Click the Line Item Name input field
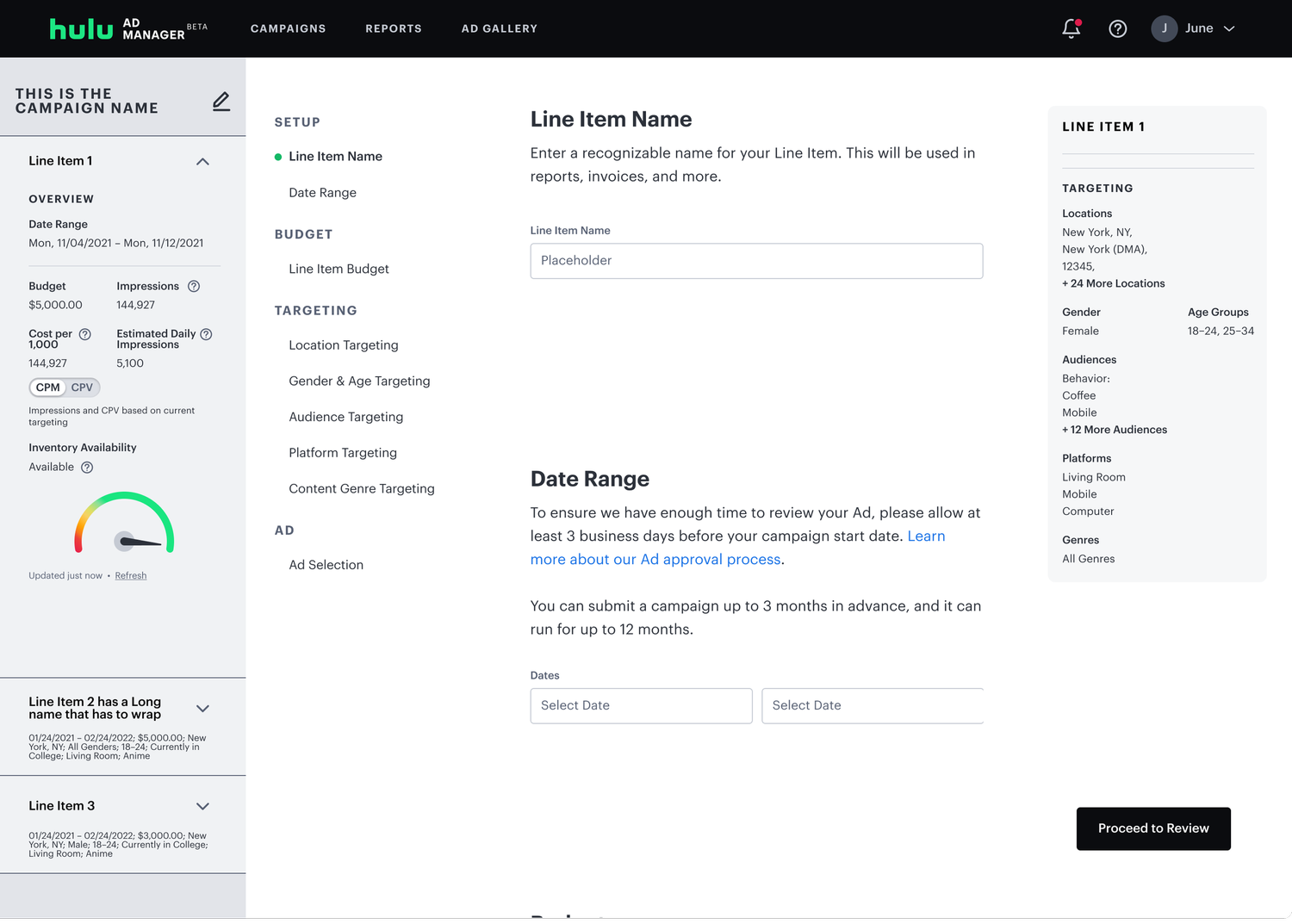The image size is (1292, 924). (755, 261)
